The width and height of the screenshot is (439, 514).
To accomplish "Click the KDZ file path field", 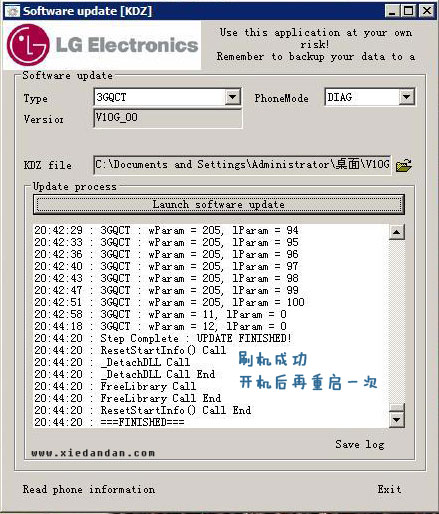I will point(242,165).
